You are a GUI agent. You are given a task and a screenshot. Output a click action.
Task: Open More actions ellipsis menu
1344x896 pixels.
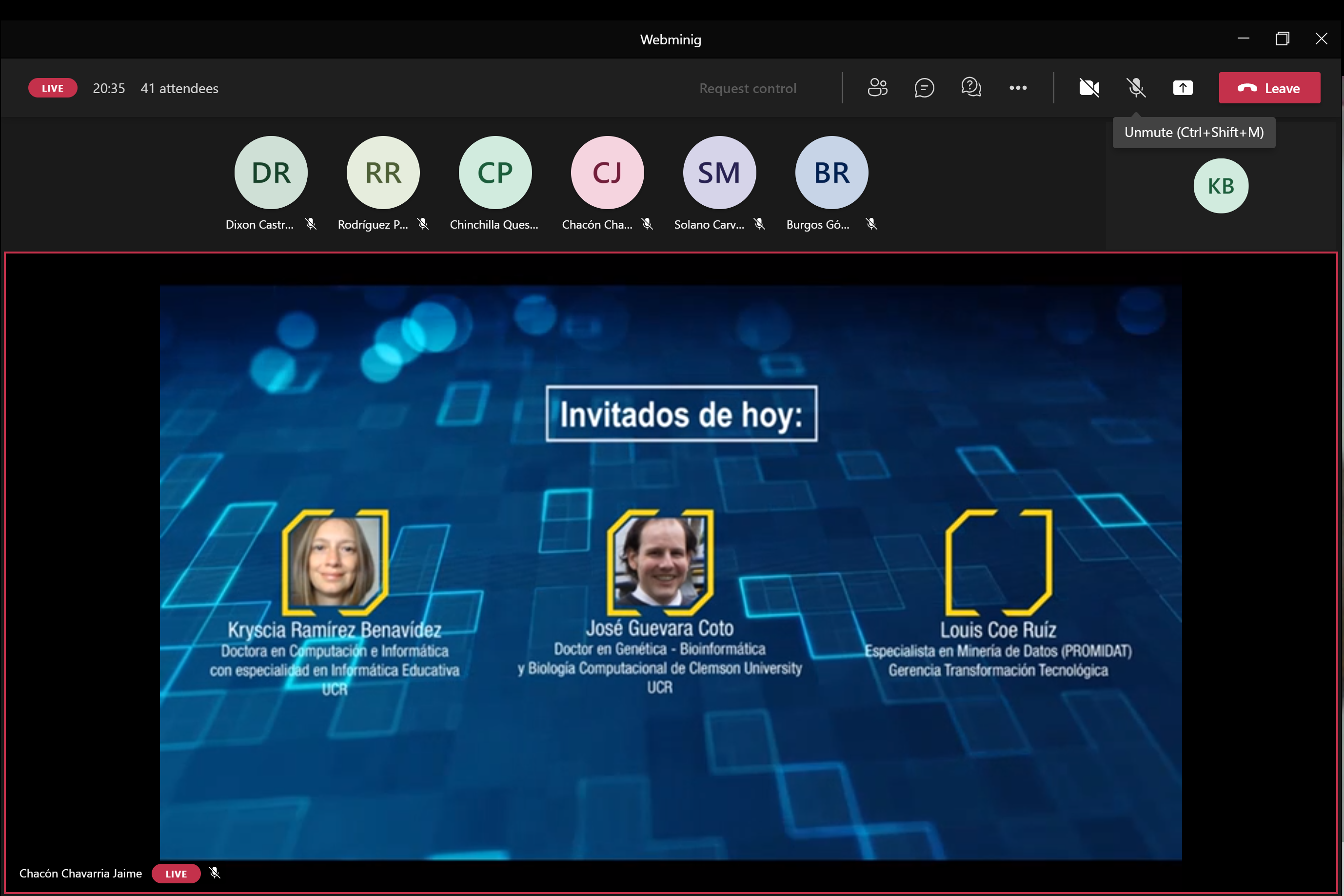(1018, 88)
